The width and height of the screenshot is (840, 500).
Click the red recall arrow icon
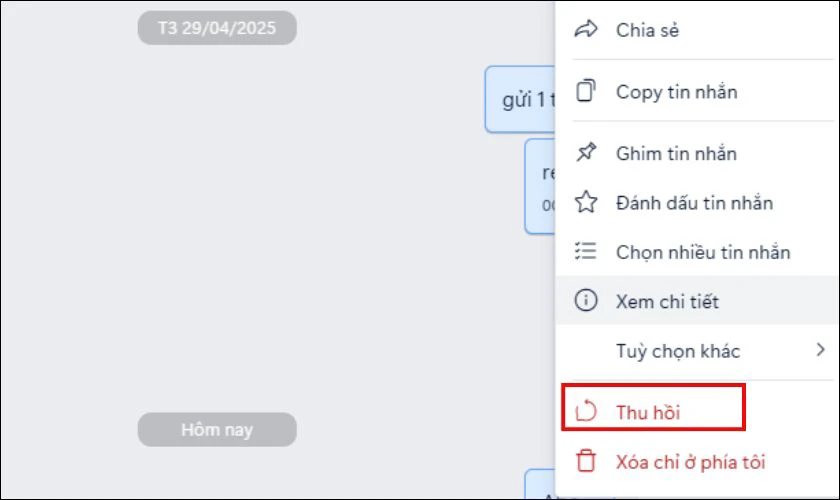tap(586, 412)
